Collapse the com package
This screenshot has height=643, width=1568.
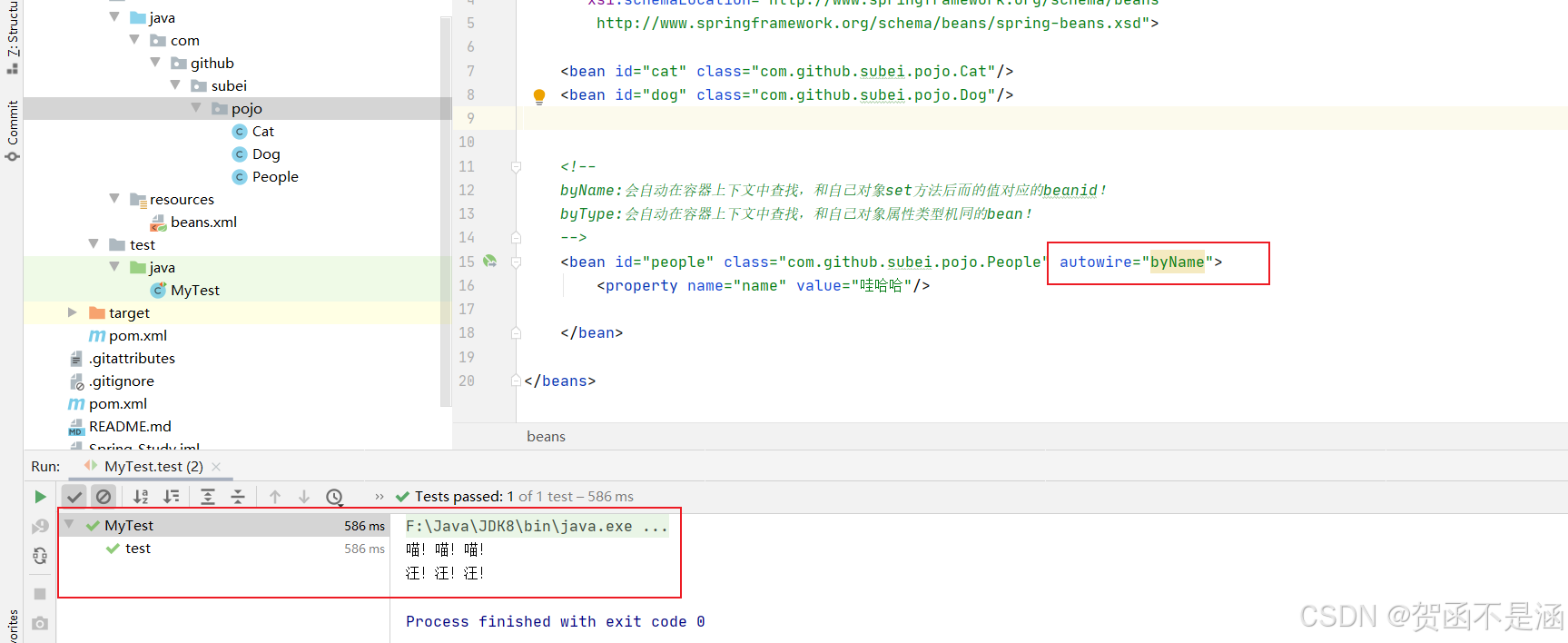134,40
